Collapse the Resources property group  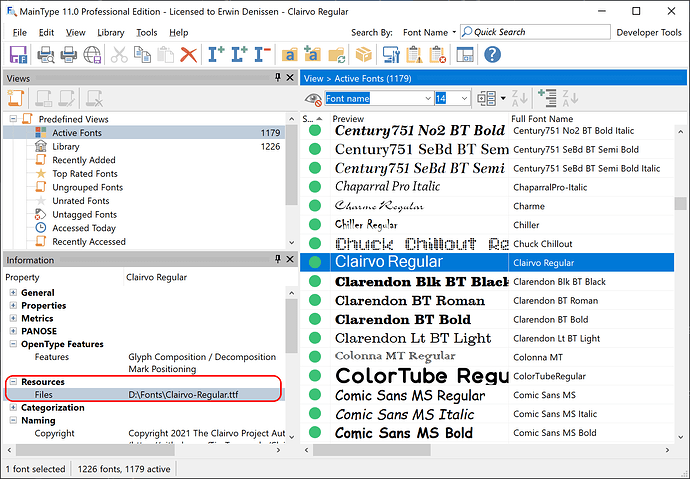13,382
